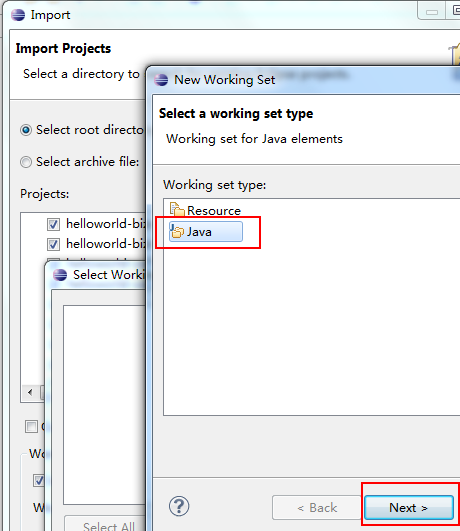Click scroll-left arrow in Projects list
This screenshot has width=460, height=531.
pos(30,392)
